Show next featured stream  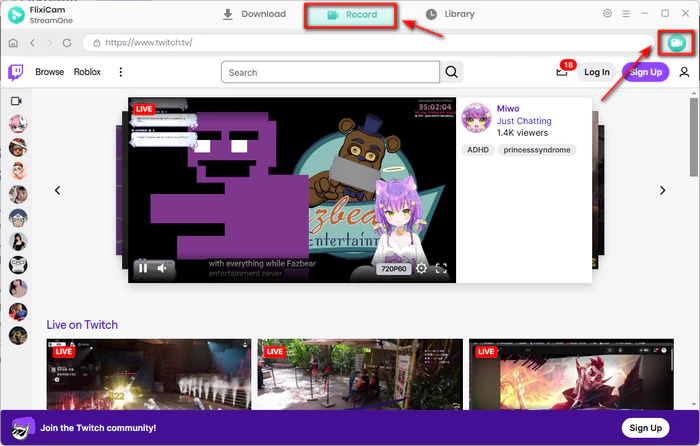tap(662, 190)
